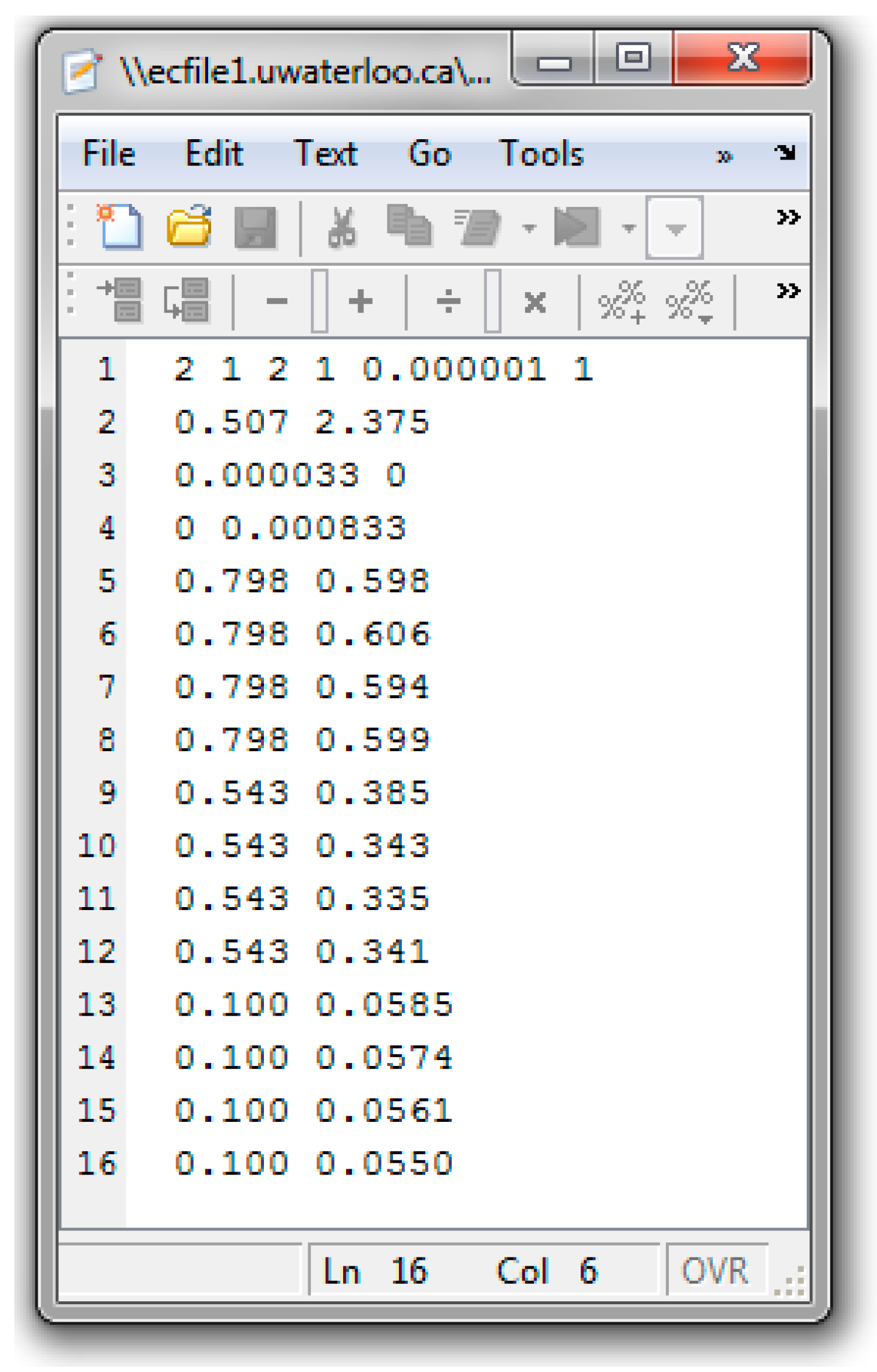Viewport: 877px width, 1372px height.
Task: Click the Copy icon in the toolbar
Action: (409, 226)
